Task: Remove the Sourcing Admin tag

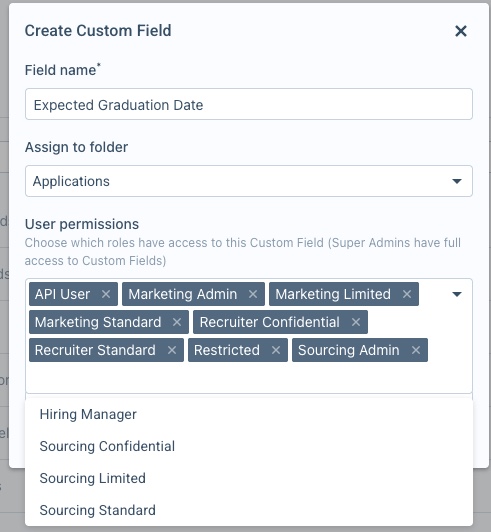Action: pos(416,350)
